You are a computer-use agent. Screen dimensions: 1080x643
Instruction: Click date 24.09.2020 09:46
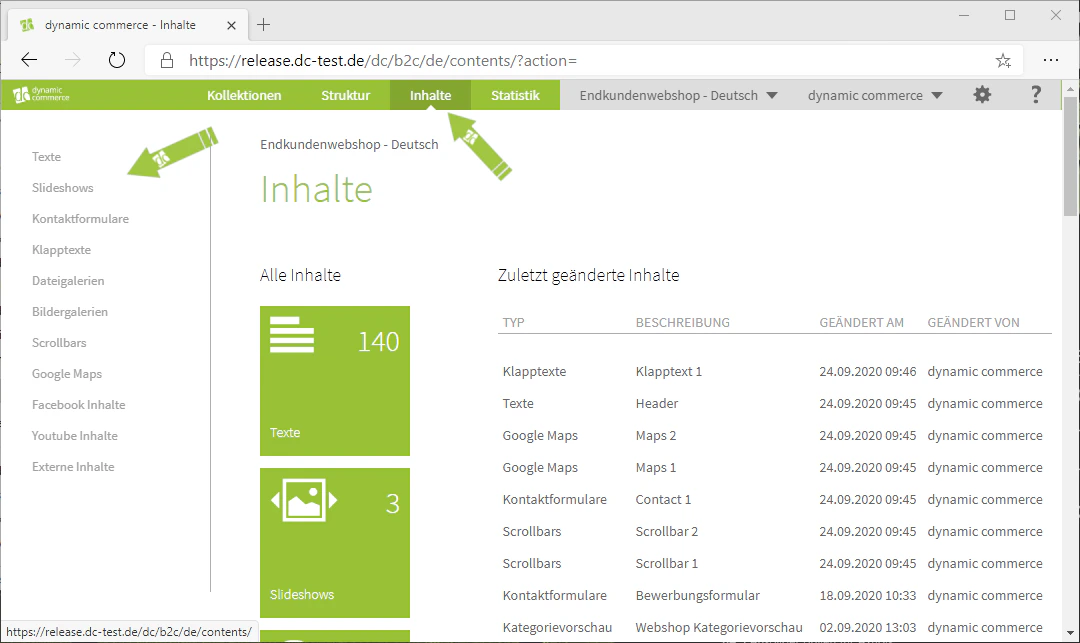point(868,371)
